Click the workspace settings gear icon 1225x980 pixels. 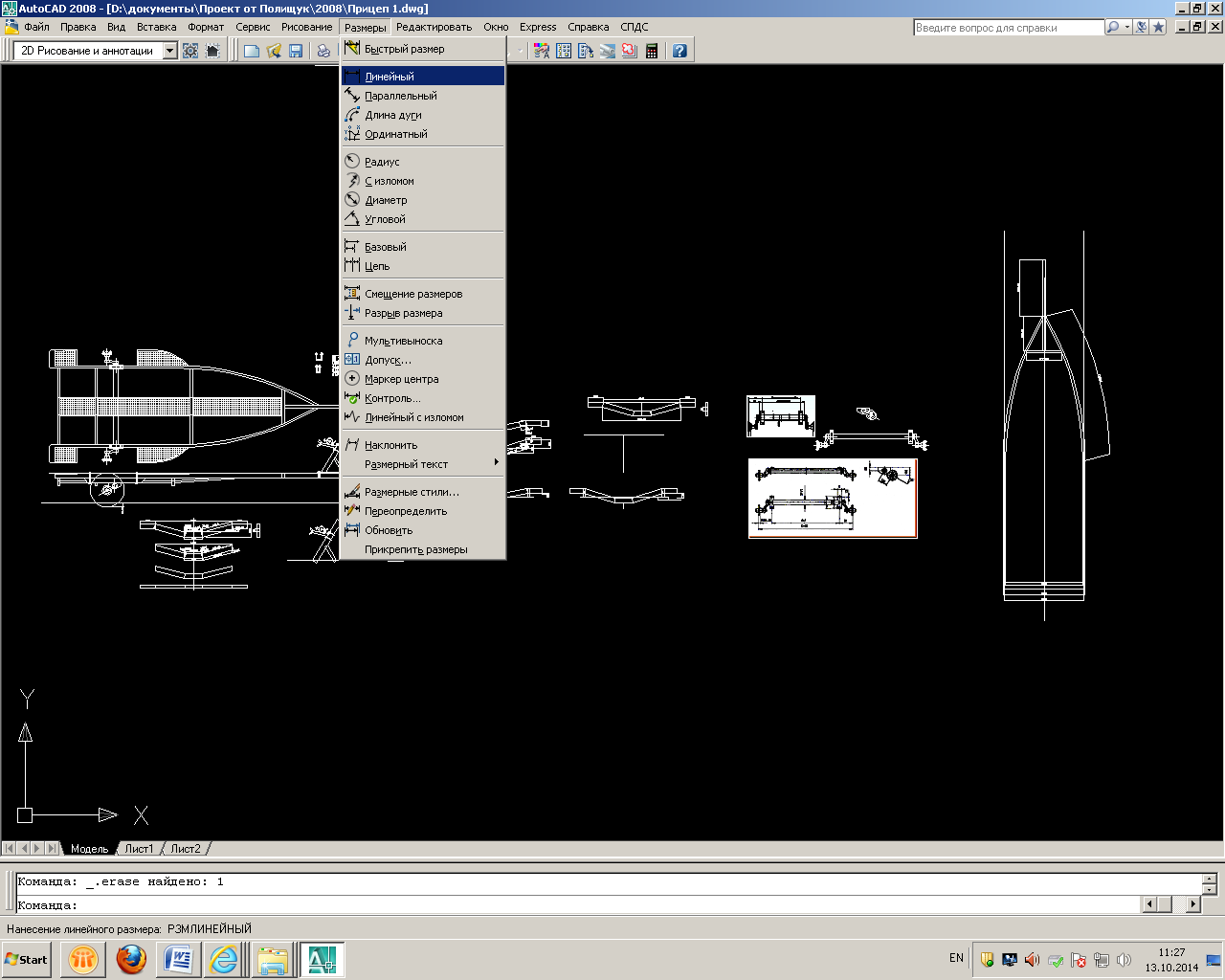[x=190, y=51]
